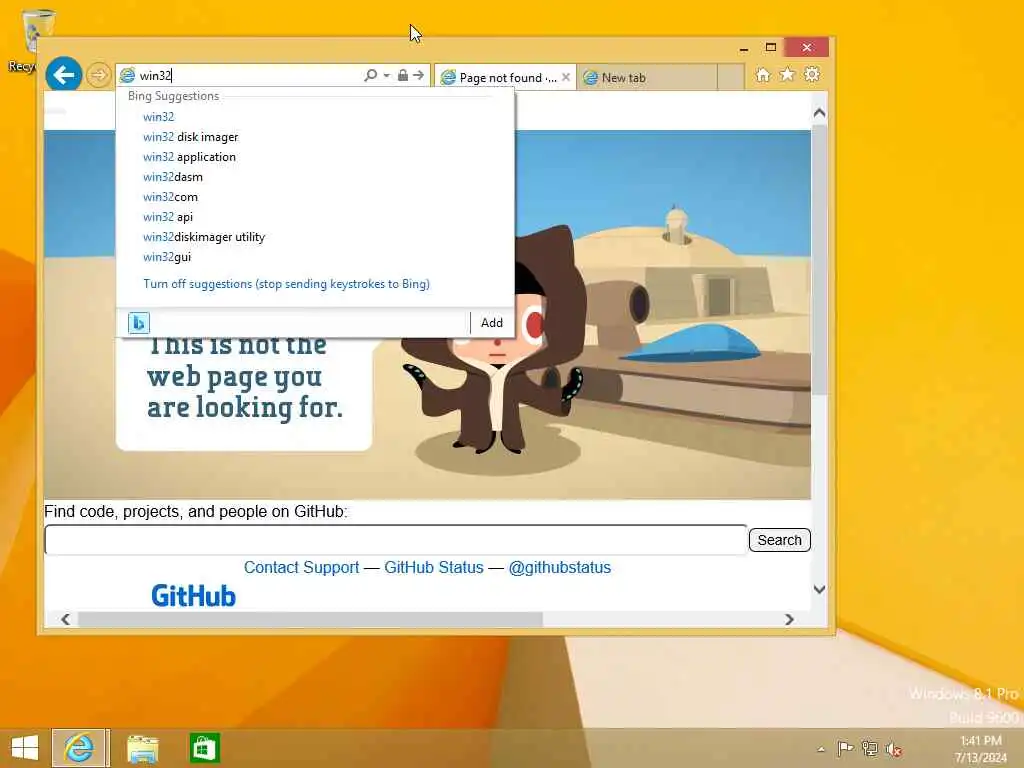The image size is (1024, 768).
Task: Close the Page not found tab
Action: 566,77
